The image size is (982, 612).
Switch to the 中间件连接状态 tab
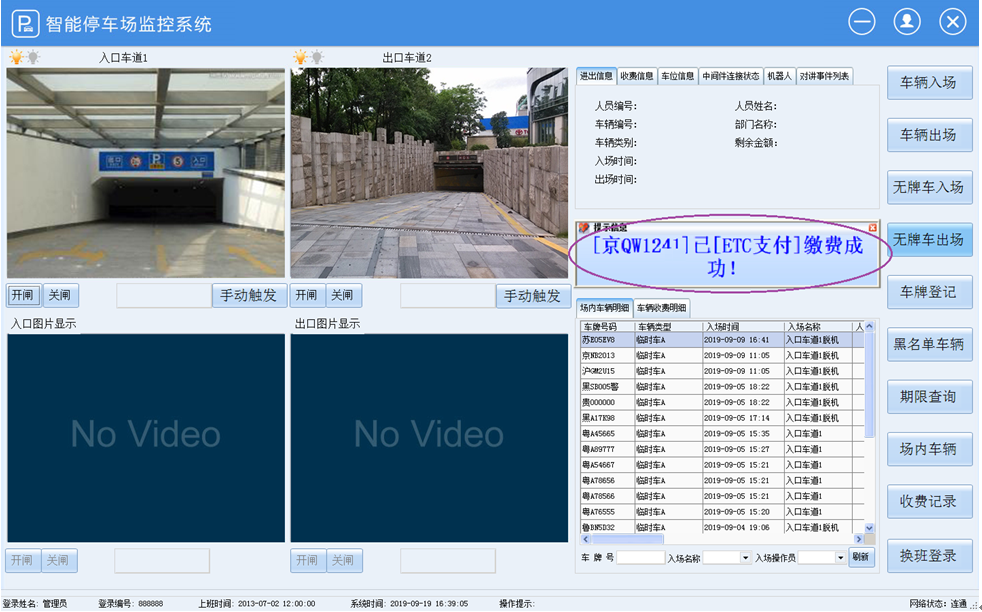point(731,76)
